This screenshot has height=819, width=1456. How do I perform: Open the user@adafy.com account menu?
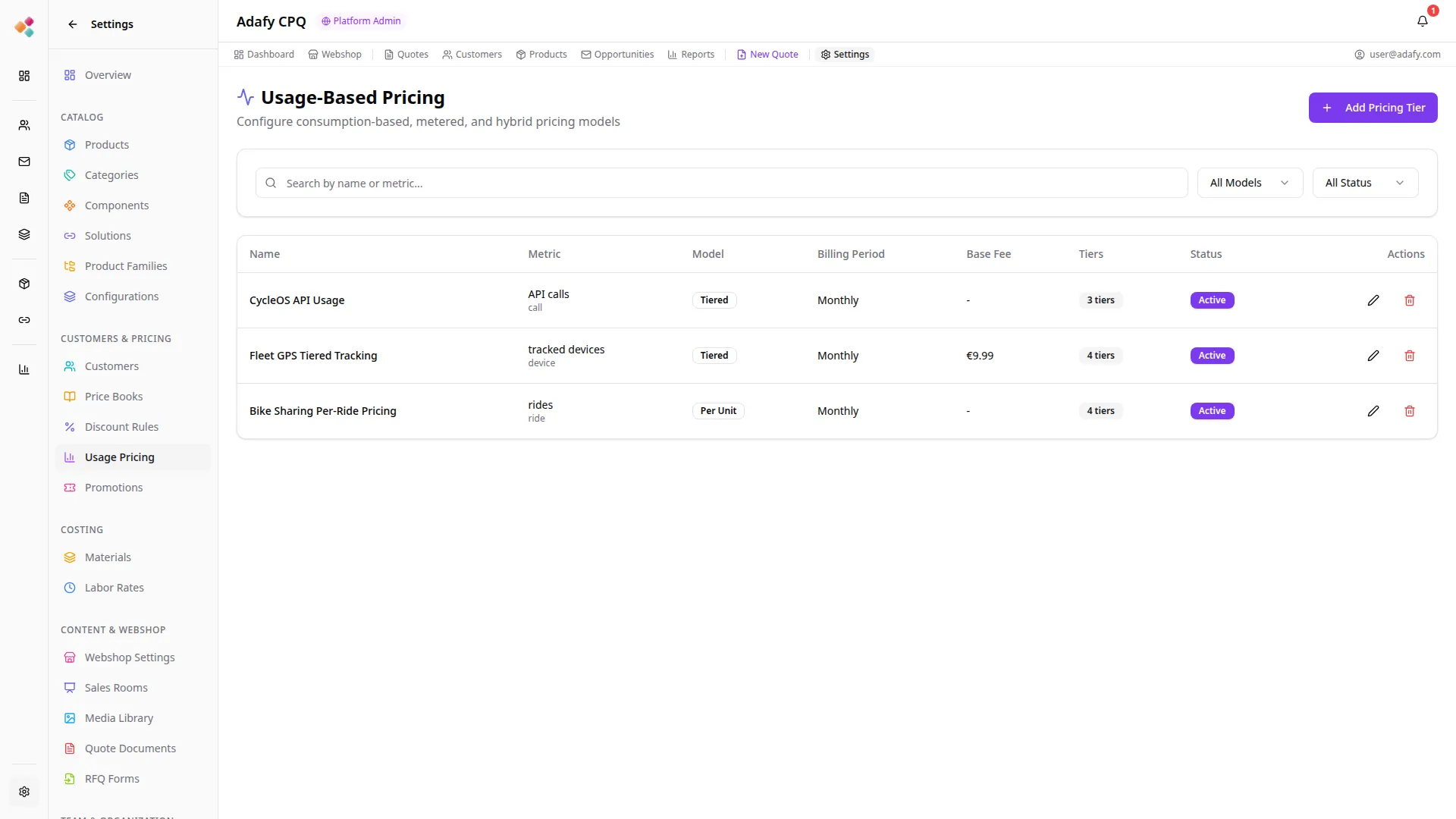1397,55
